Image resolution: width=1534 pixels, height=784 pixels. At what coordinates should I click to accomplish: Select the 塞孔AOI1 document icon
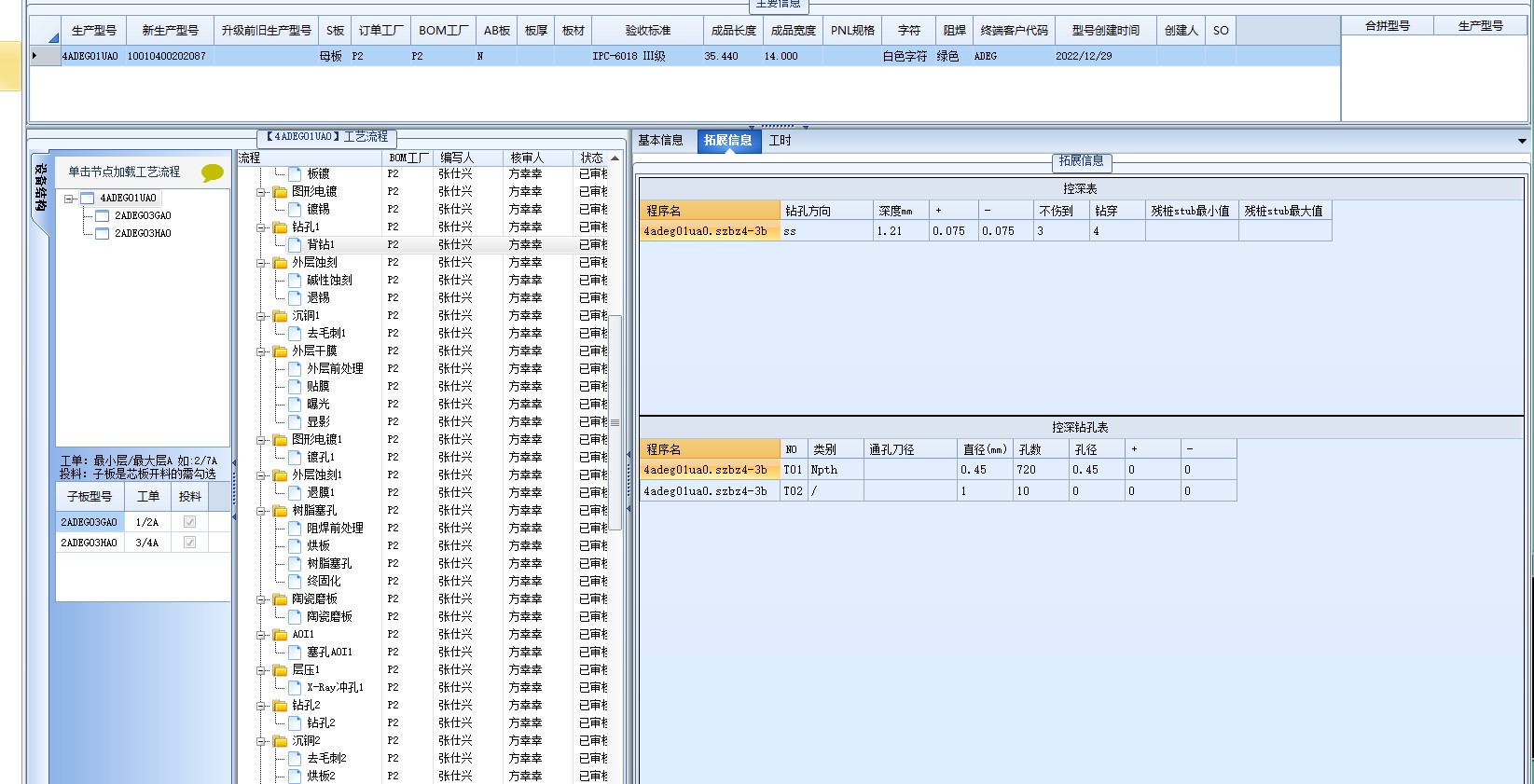(295, 652)
